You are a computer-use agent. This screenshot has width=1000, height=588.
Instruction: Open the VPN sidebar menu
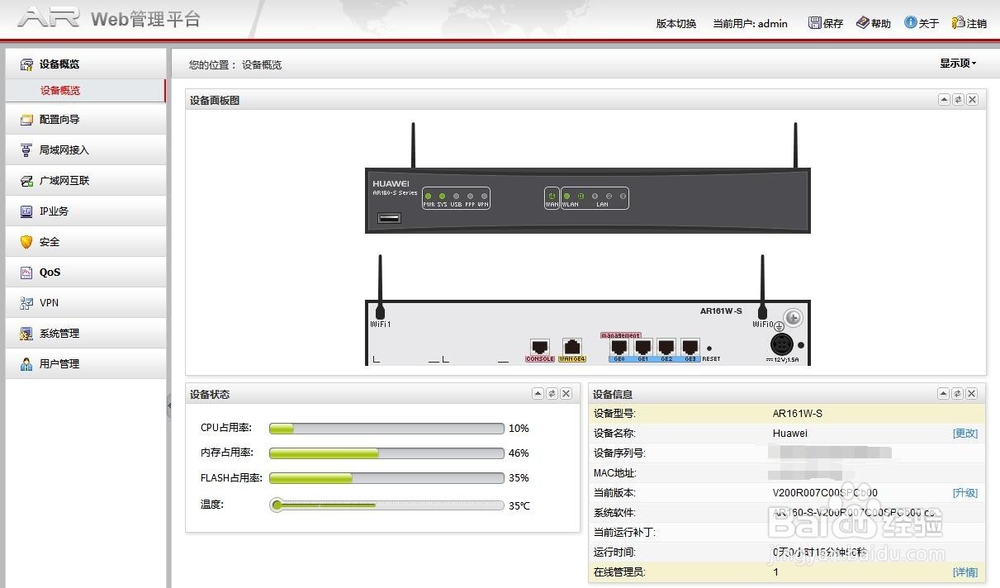[85, 303]
